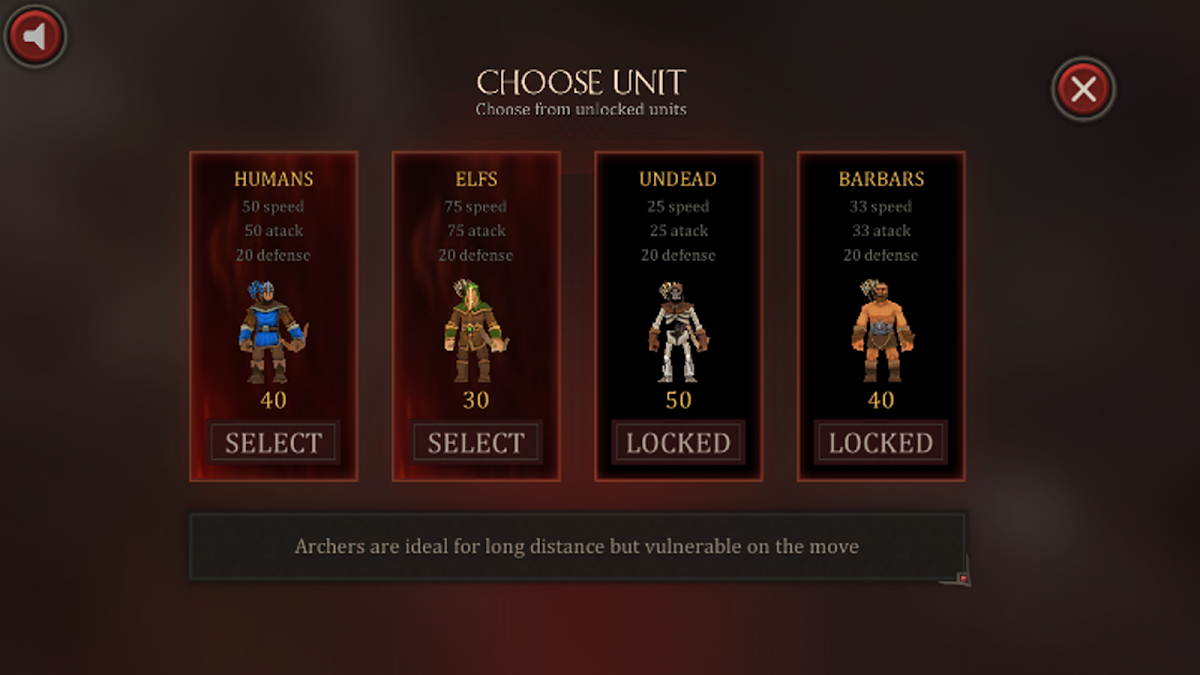
Task: Click the Undead card title
Action: tap(678, 179)
